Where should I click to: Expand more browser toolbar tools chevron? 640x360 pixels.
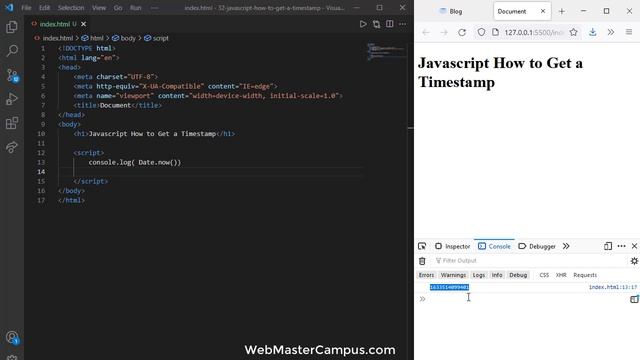click(611, 32)
